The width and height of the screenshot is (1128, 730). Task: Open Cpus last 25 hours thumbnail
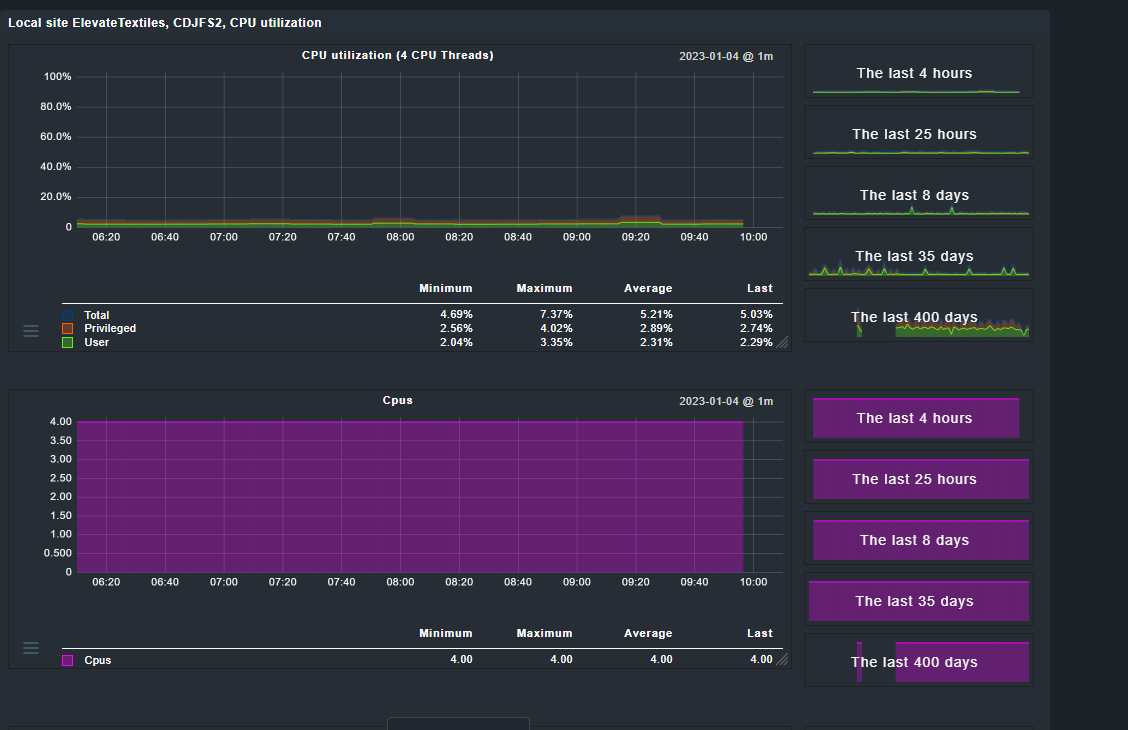click(x=919, y=478)
